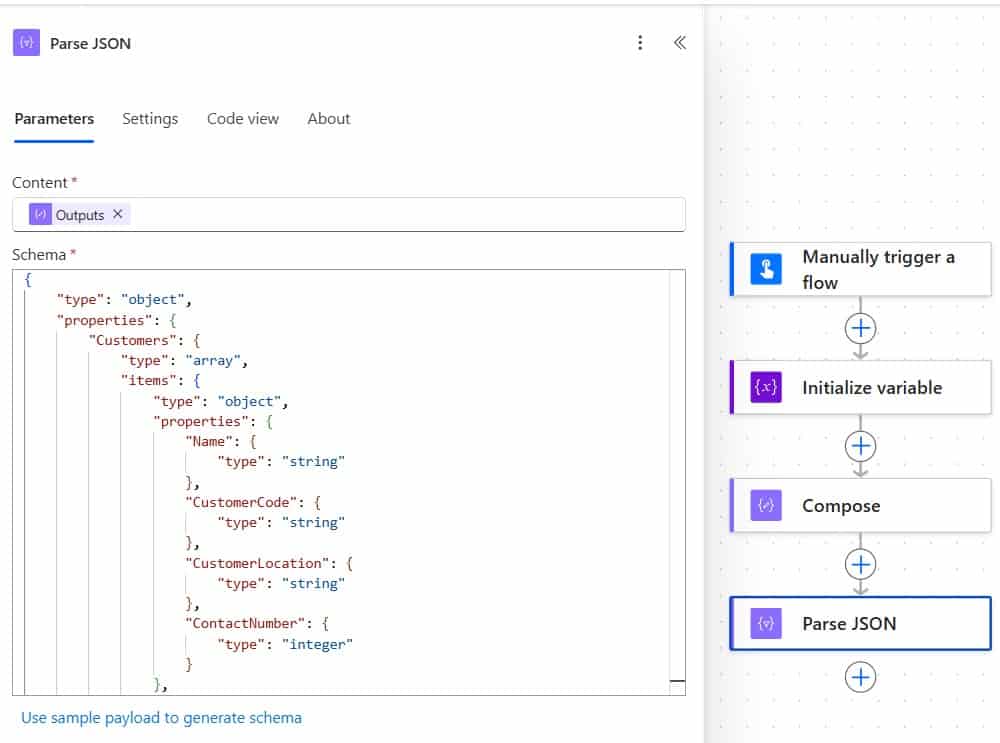
Task: Click the "array" type value in schema
Action: point(213,360)
